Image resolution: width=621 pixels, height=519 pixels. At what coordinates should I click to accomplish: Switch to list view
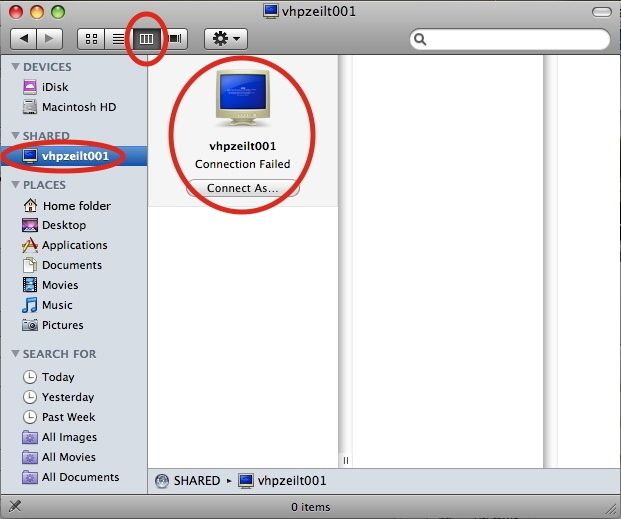coord(118,39)
